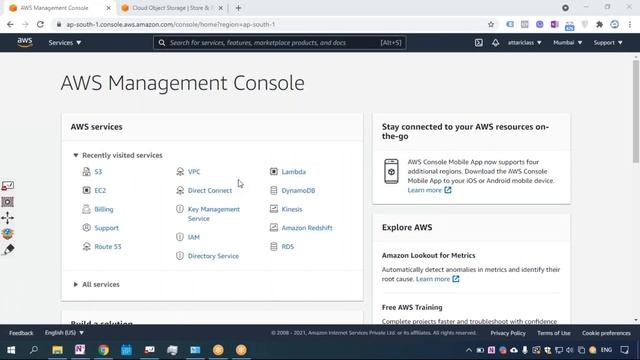Viewport: 640px width, 360px height.
Task: Open the Key Management Service link
Action: tap(214, 214)
